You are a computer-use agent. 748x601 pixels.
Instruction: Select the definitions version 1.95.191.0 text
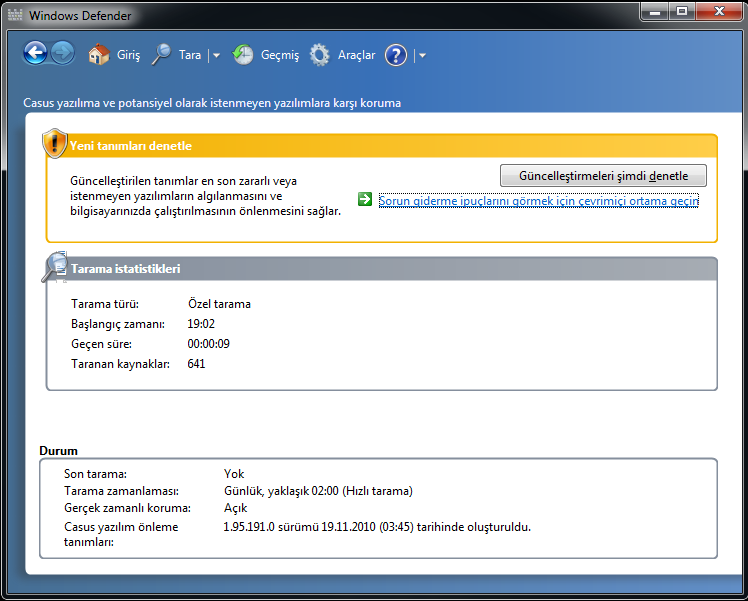(377, 527)
